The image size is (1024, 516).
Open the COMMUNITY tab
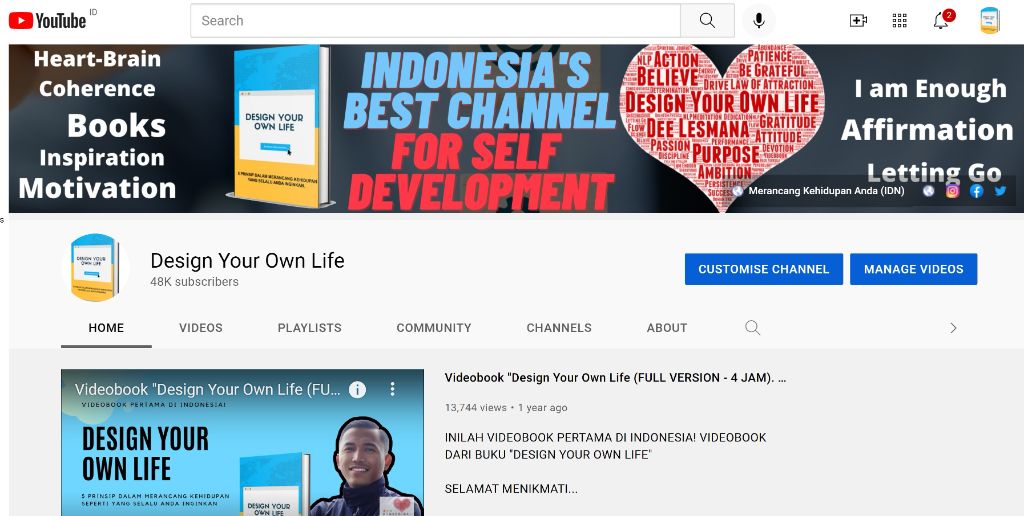point(434,328)
